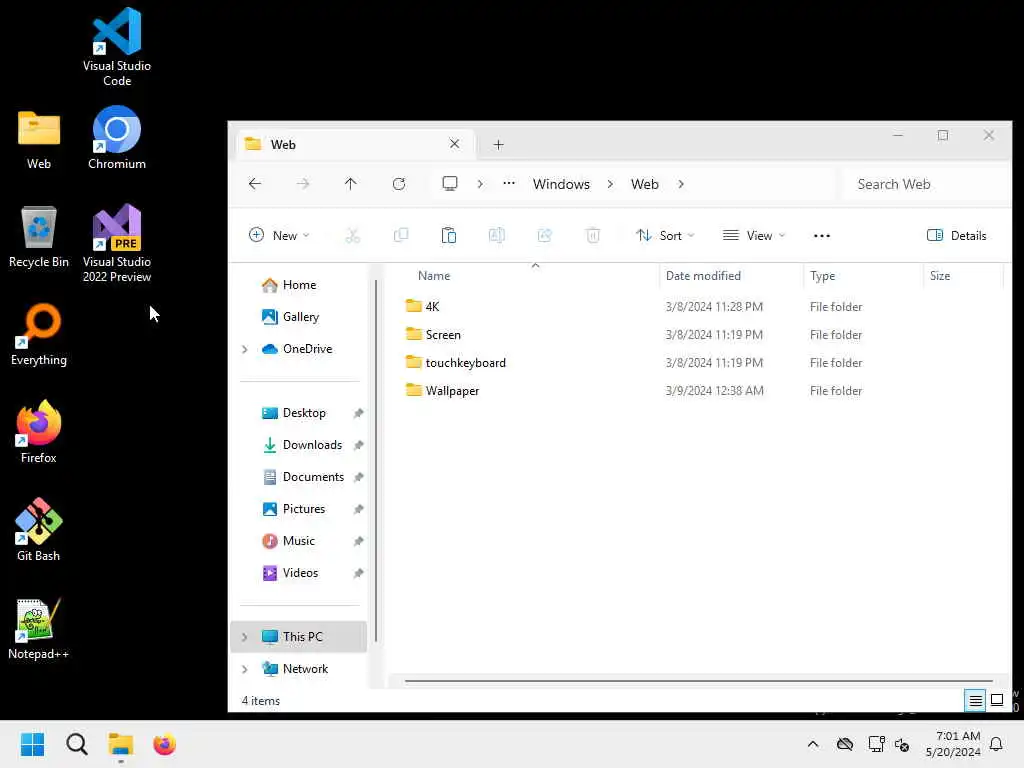The height and width of the screenshot is (768, 1024).
Task: Click the Rename icon in toolbar
Action: (496, 236)
